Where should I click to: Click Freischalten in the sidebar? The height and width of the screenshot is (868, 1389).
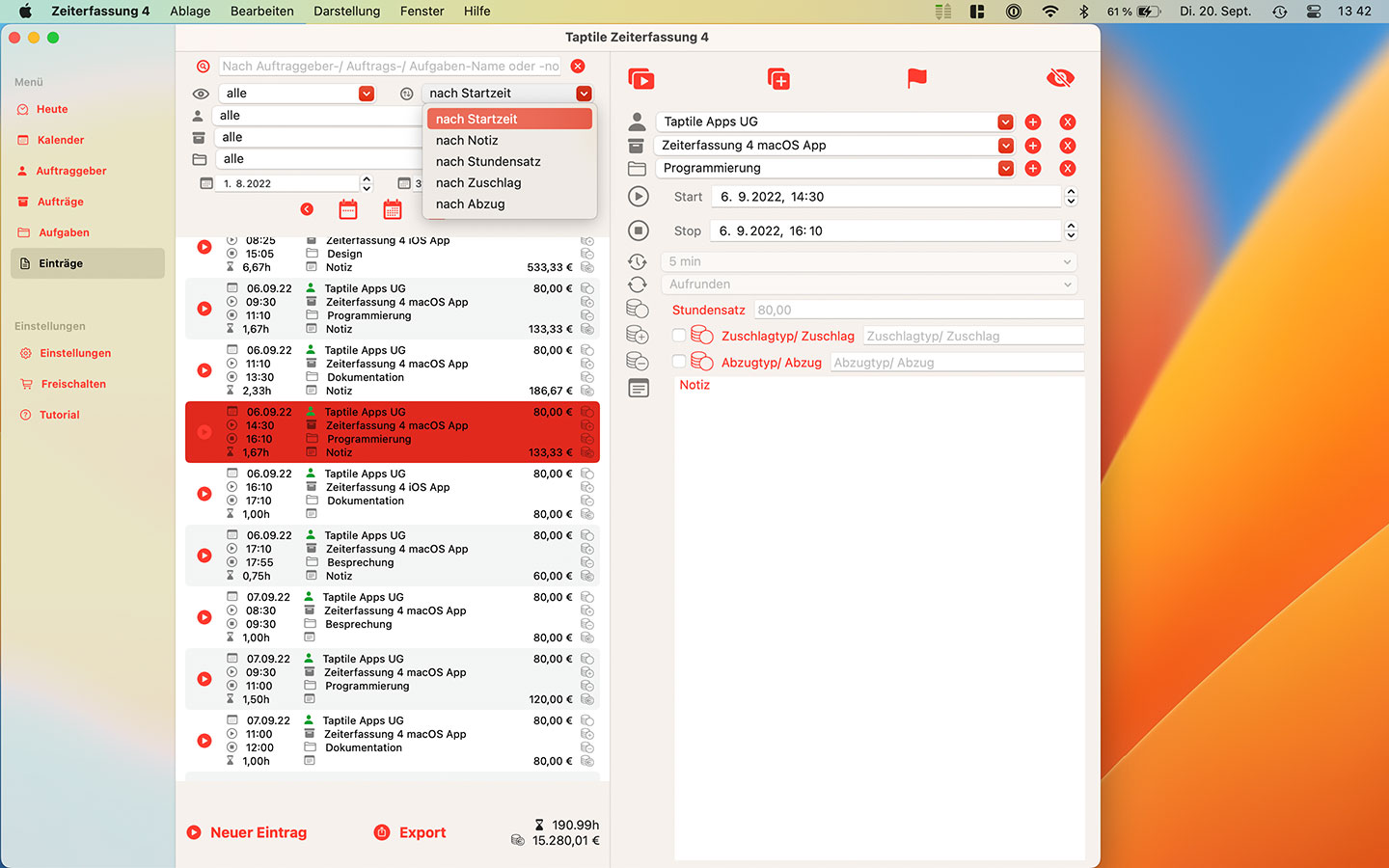[73, 385]
